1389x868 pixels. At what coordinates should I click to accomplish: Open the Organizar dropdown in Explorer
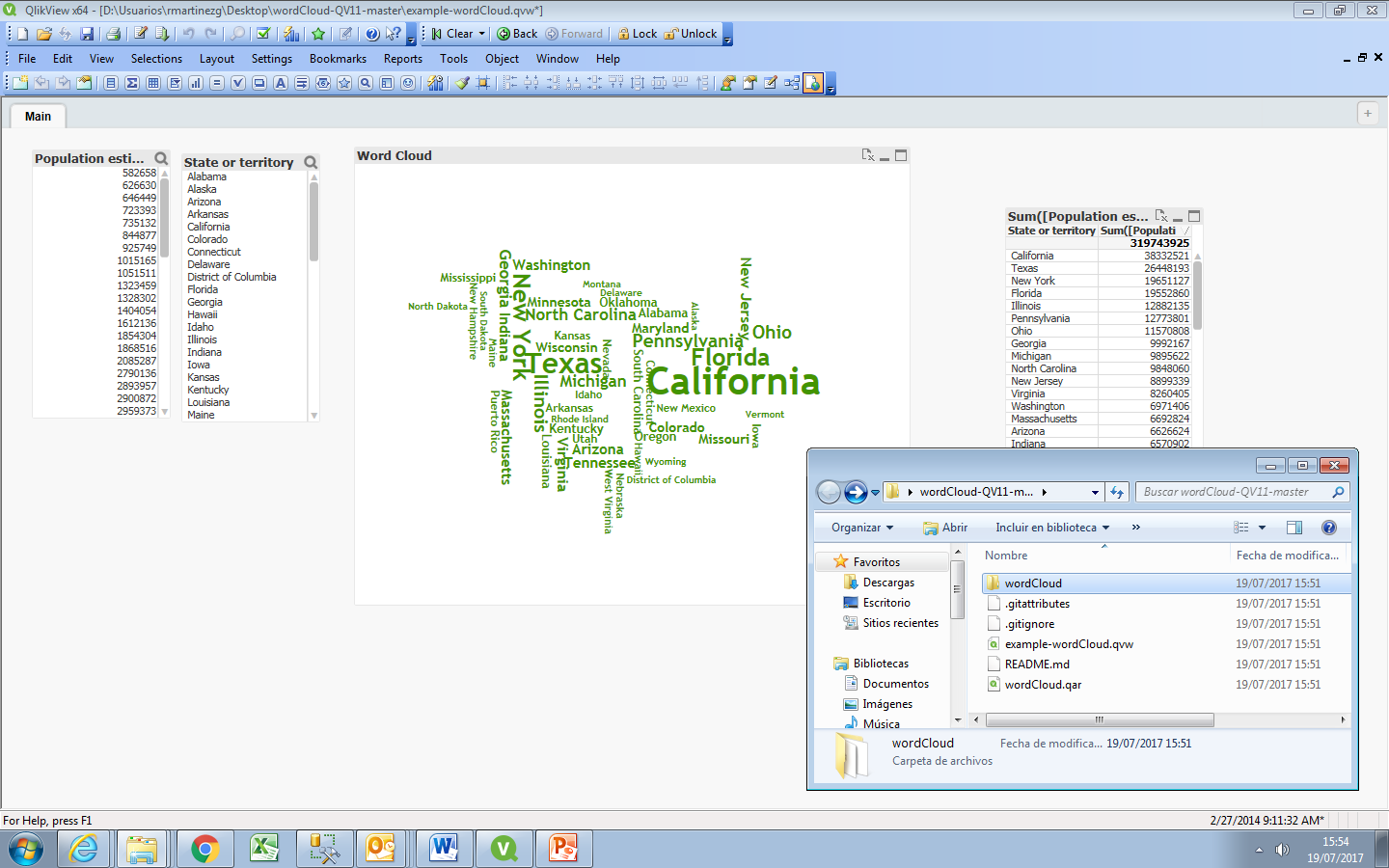[x=862, y=528]
